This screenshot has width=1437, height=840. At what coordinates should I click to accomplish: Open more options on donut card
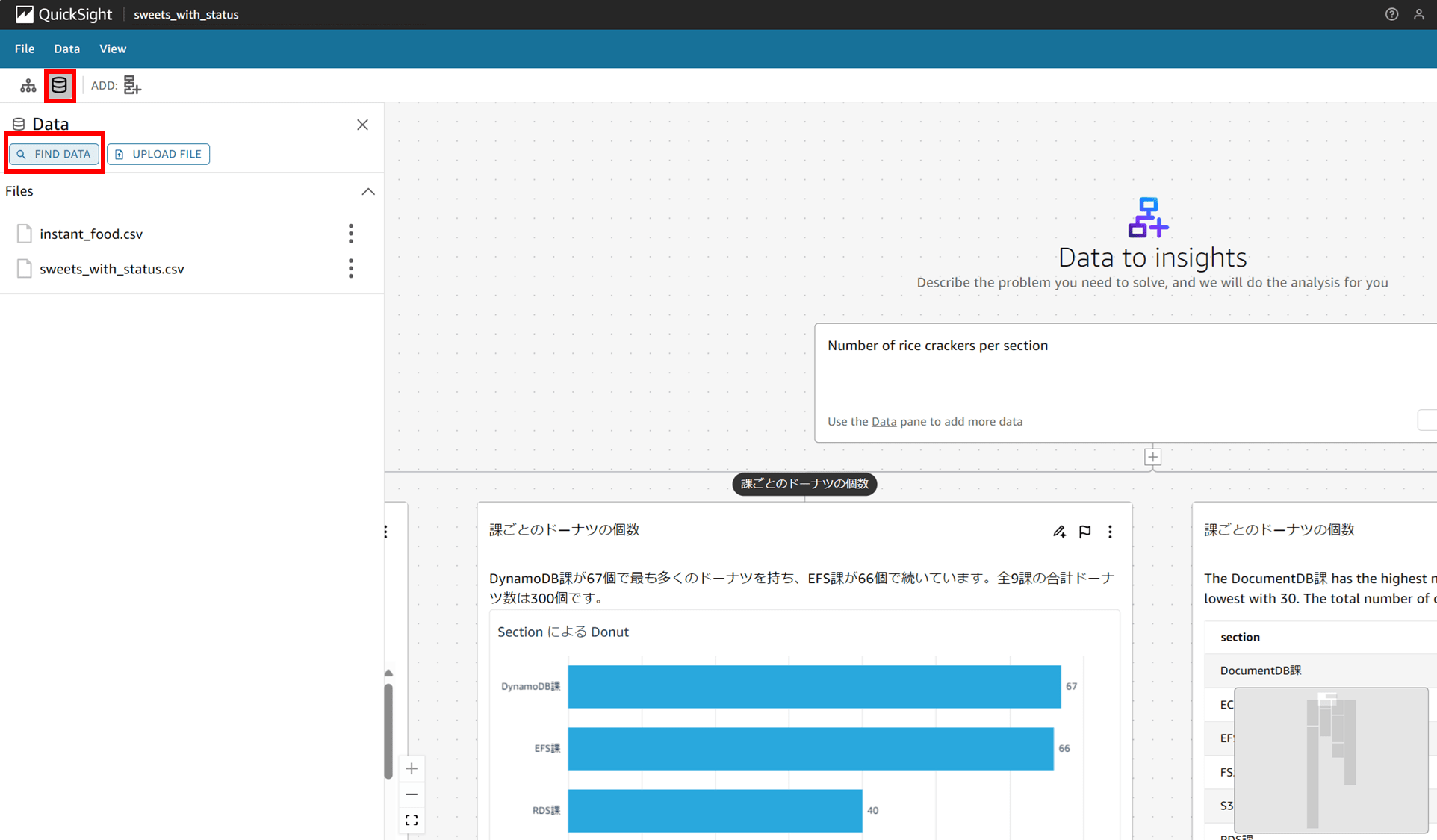[x=1110, y=532]
